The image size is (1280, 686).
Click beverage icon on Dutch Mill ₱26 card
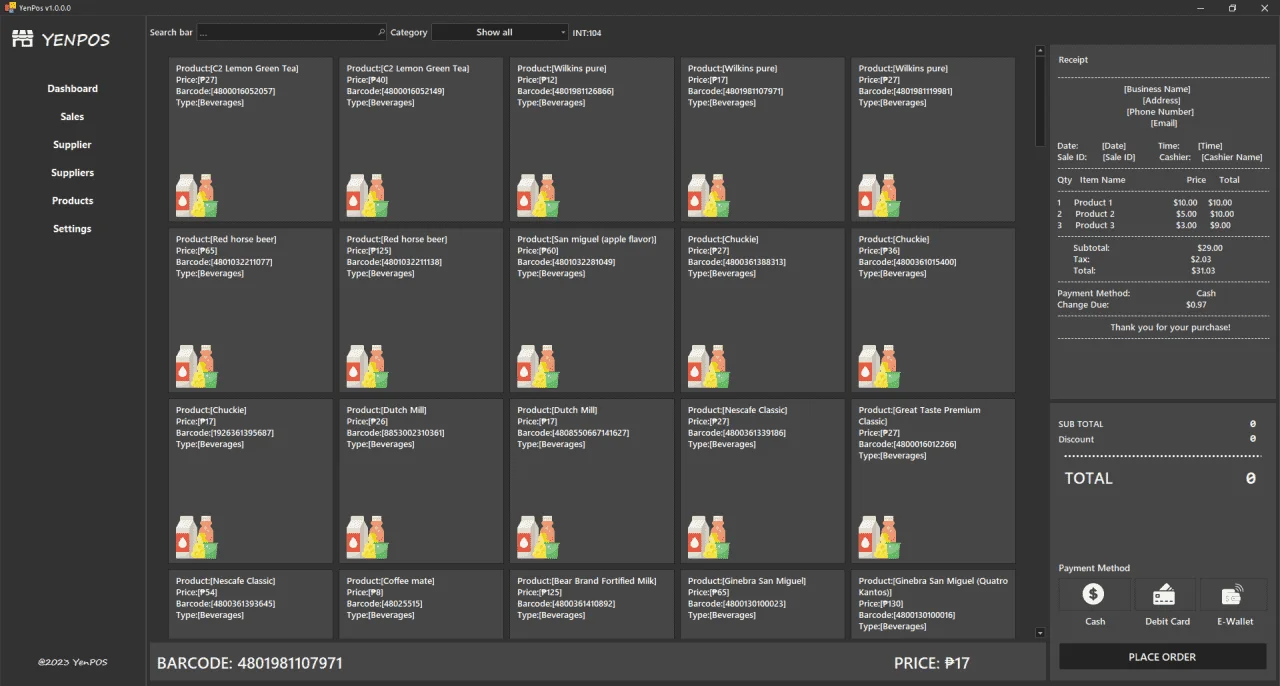[x=367, y=537]
